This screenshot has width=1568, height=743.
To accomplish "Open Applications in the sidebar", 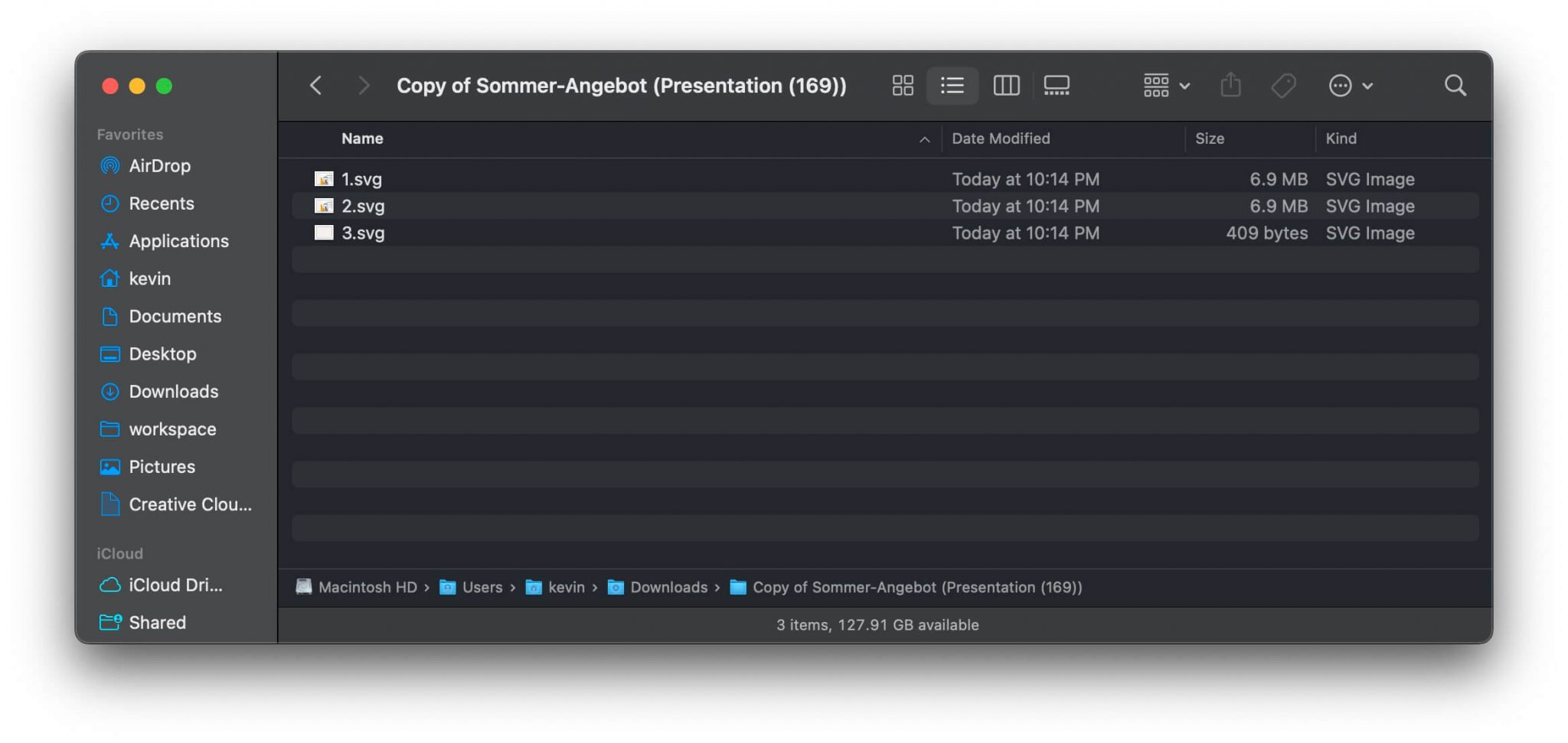I will click(x=178, y=240).
